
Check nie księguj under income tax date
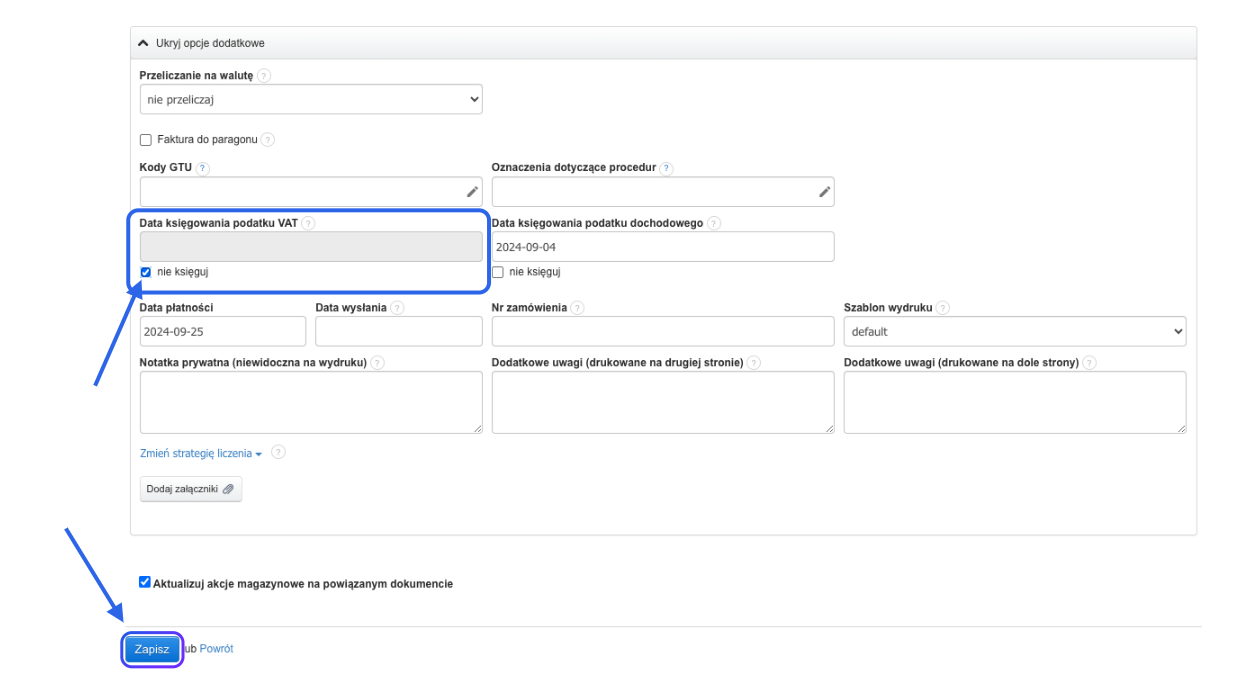(498, 272)
